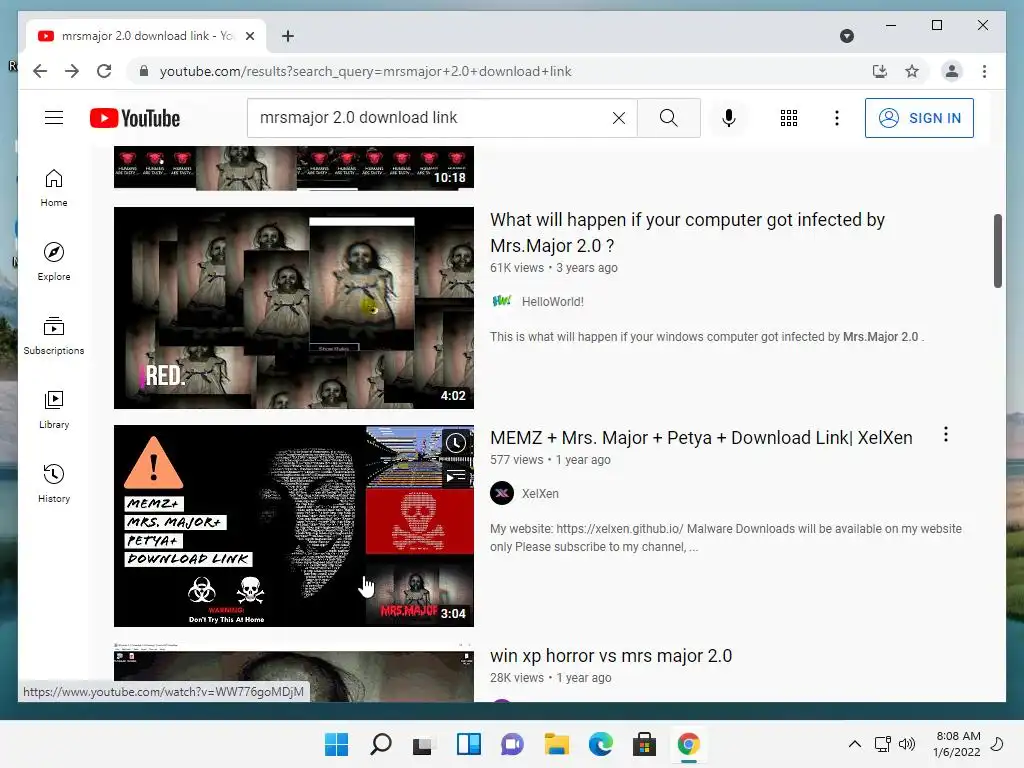Open YouTube settings three-dot menu
This screenshot has width=1024, height=768.
tap(837, 118)
